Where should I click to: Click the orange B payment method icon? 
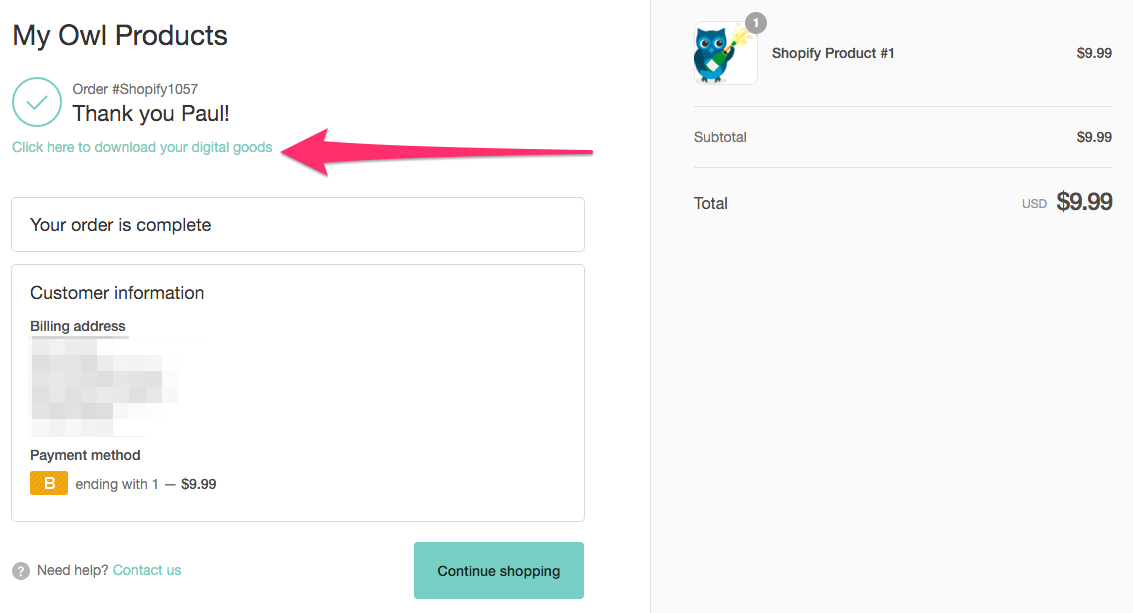pos(49,483)
